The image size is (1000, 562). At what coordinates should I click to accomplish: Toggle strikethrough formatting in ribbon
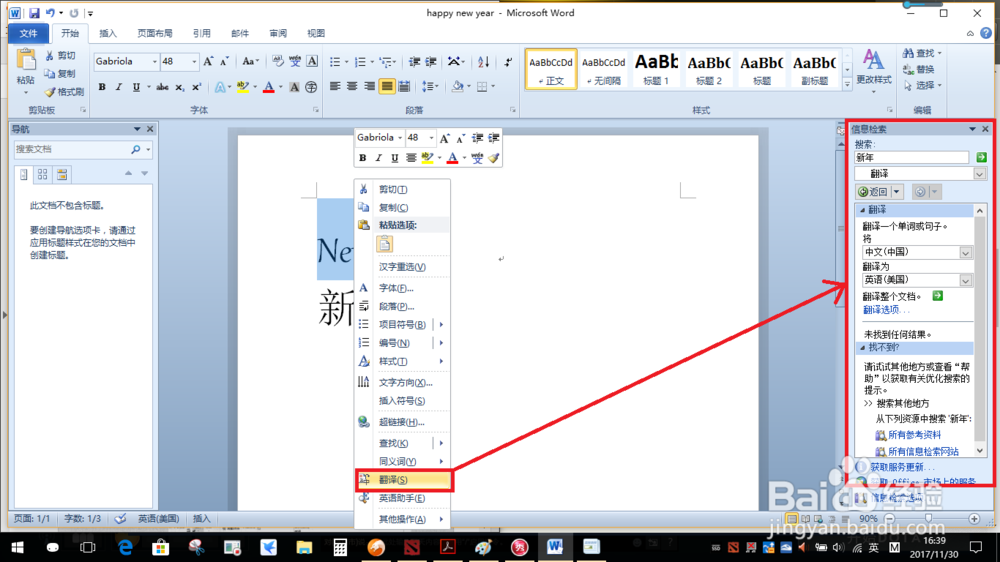pos(163,87)
